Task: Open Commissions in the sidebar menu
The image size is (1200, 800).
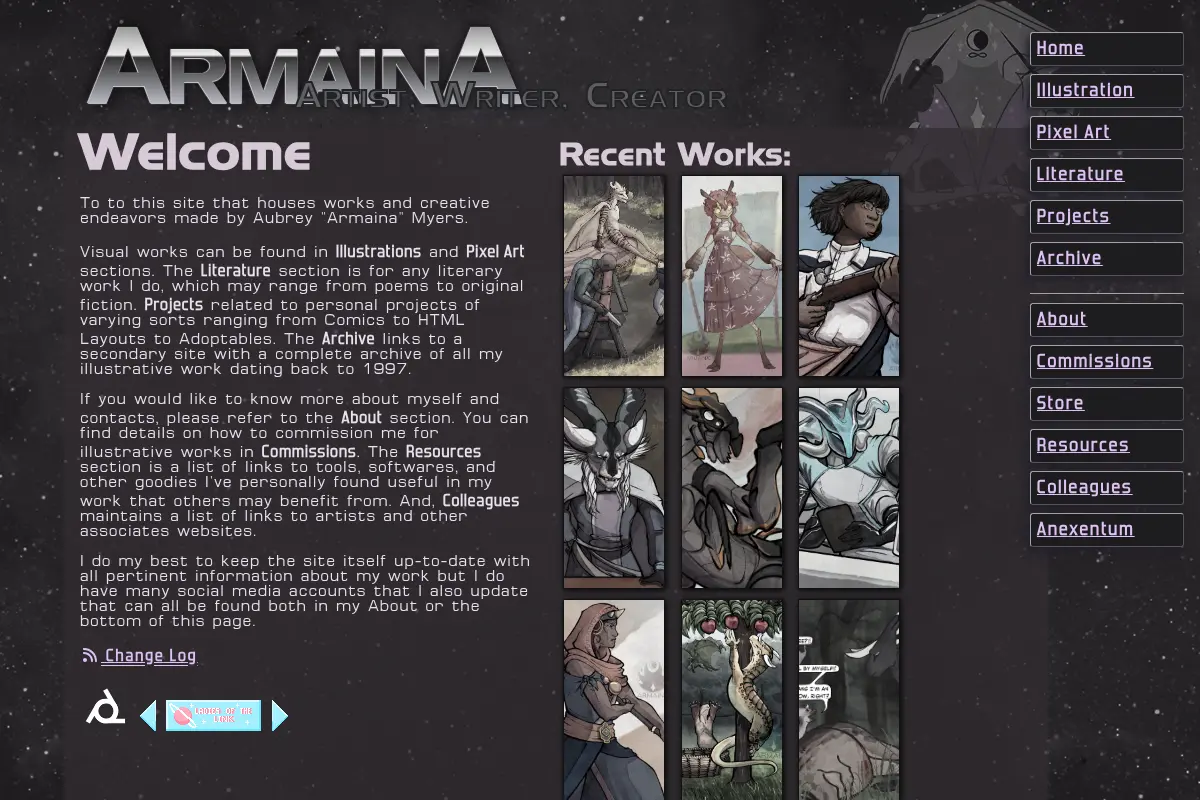Action: [x=1106, y=361]
